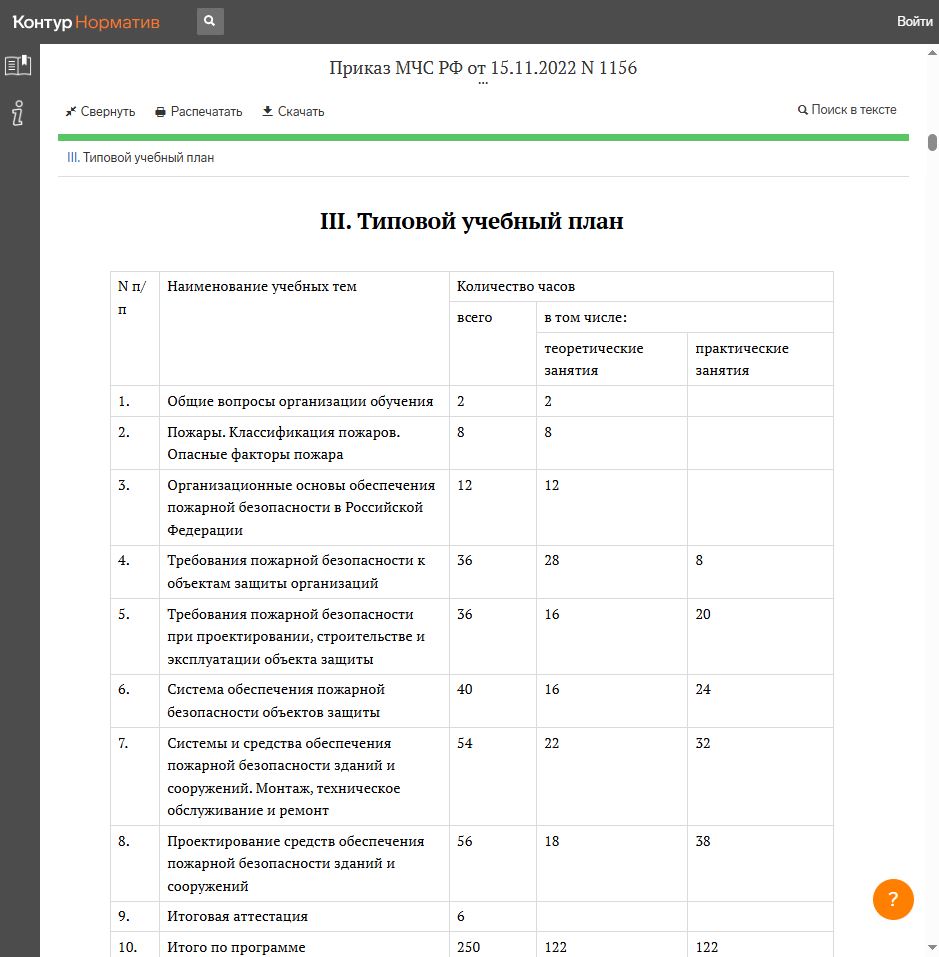Click Войти to sign in

point(914,20)
